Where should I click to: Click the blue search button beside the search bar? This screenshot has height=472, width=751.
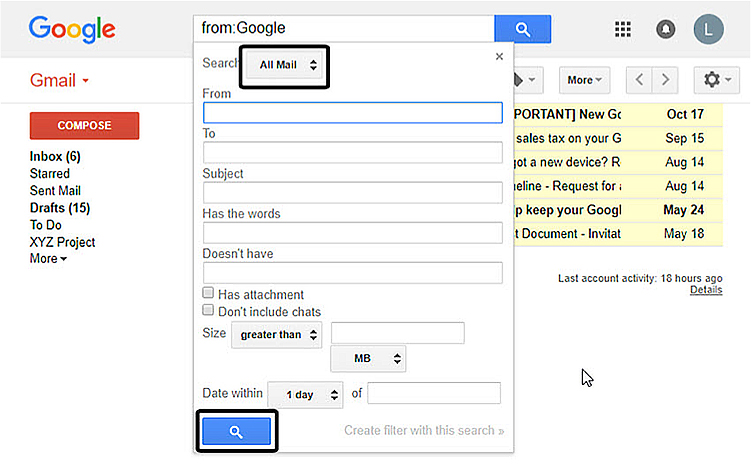523,29
